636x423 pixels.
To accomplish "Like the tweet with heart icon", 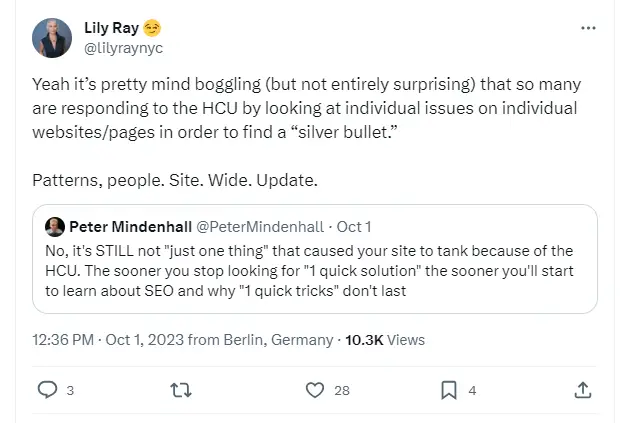I will click(315, 390).
